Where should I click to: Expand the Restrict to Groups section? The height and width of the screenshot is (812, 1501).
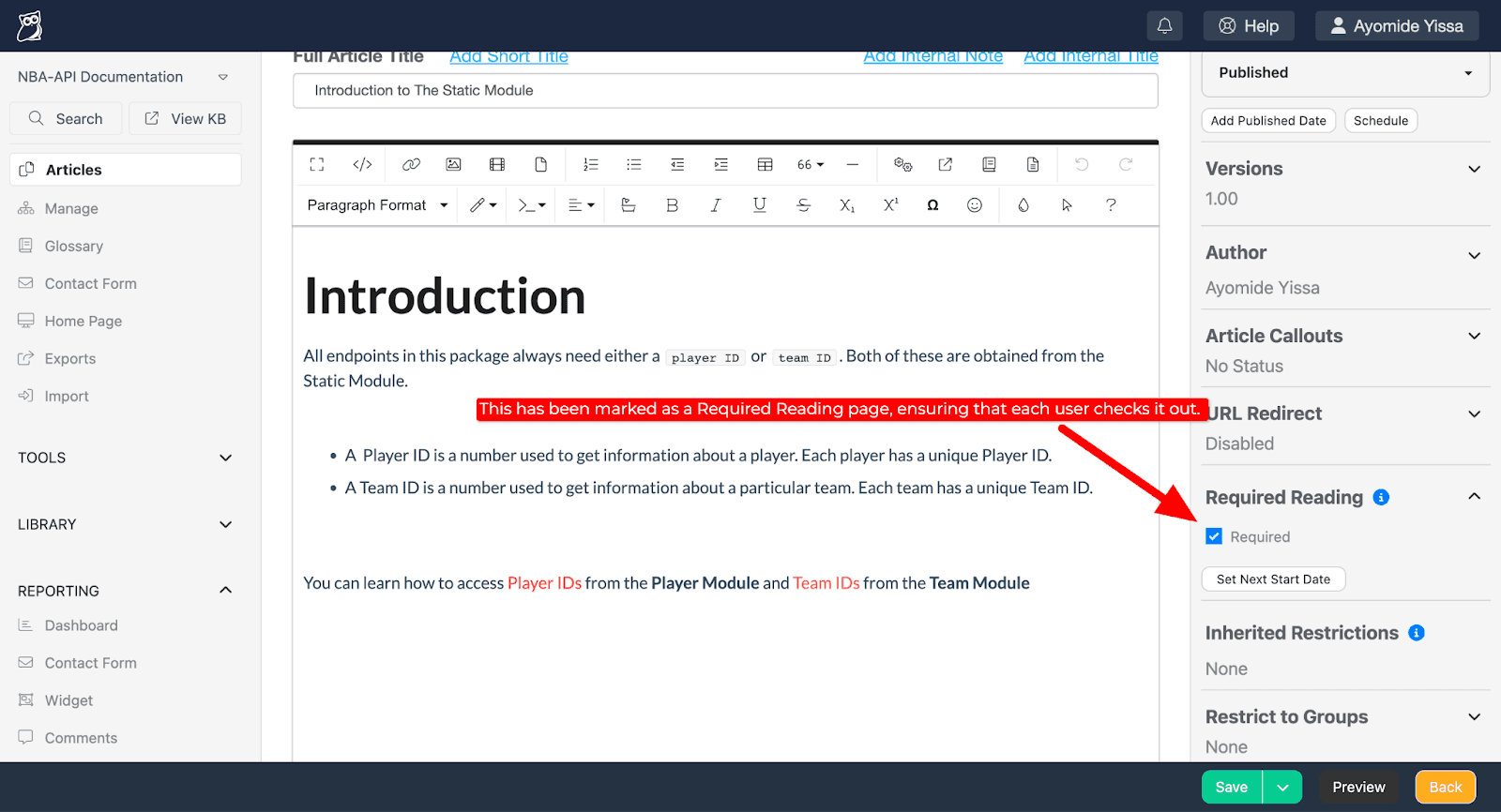tap(1474, 716)
